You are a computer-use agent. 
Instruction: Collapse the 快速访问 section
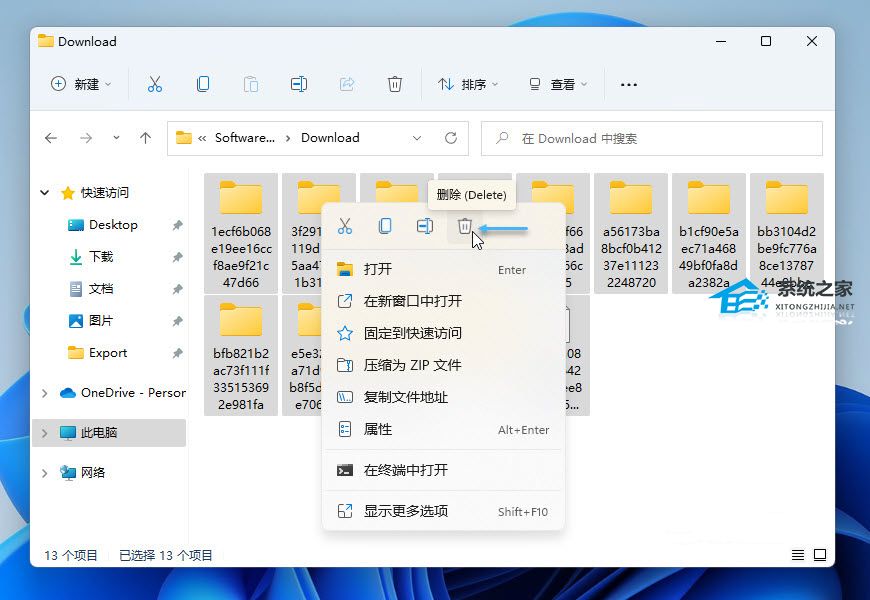(44, 193)
